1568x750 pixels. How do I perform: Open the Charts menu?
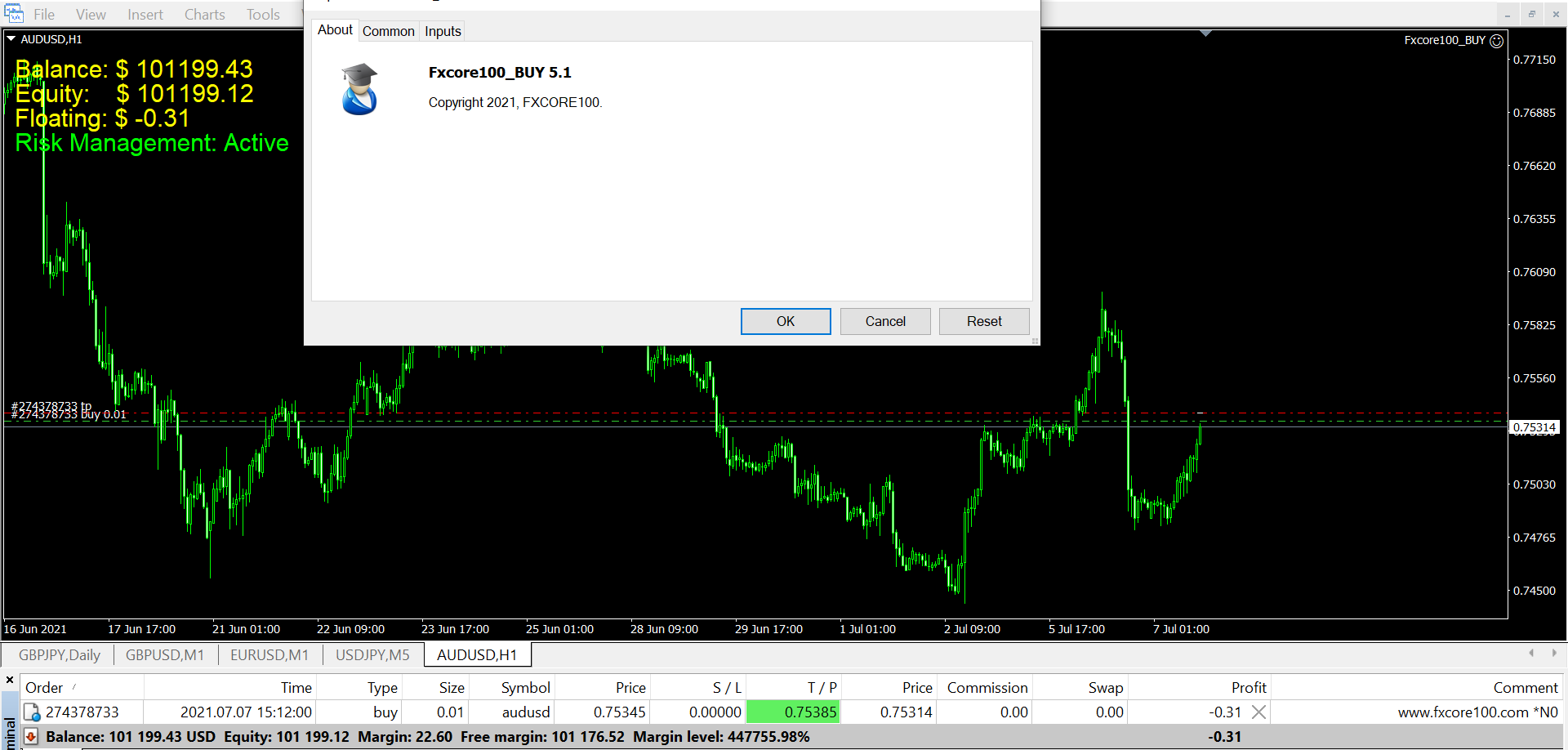204,15
